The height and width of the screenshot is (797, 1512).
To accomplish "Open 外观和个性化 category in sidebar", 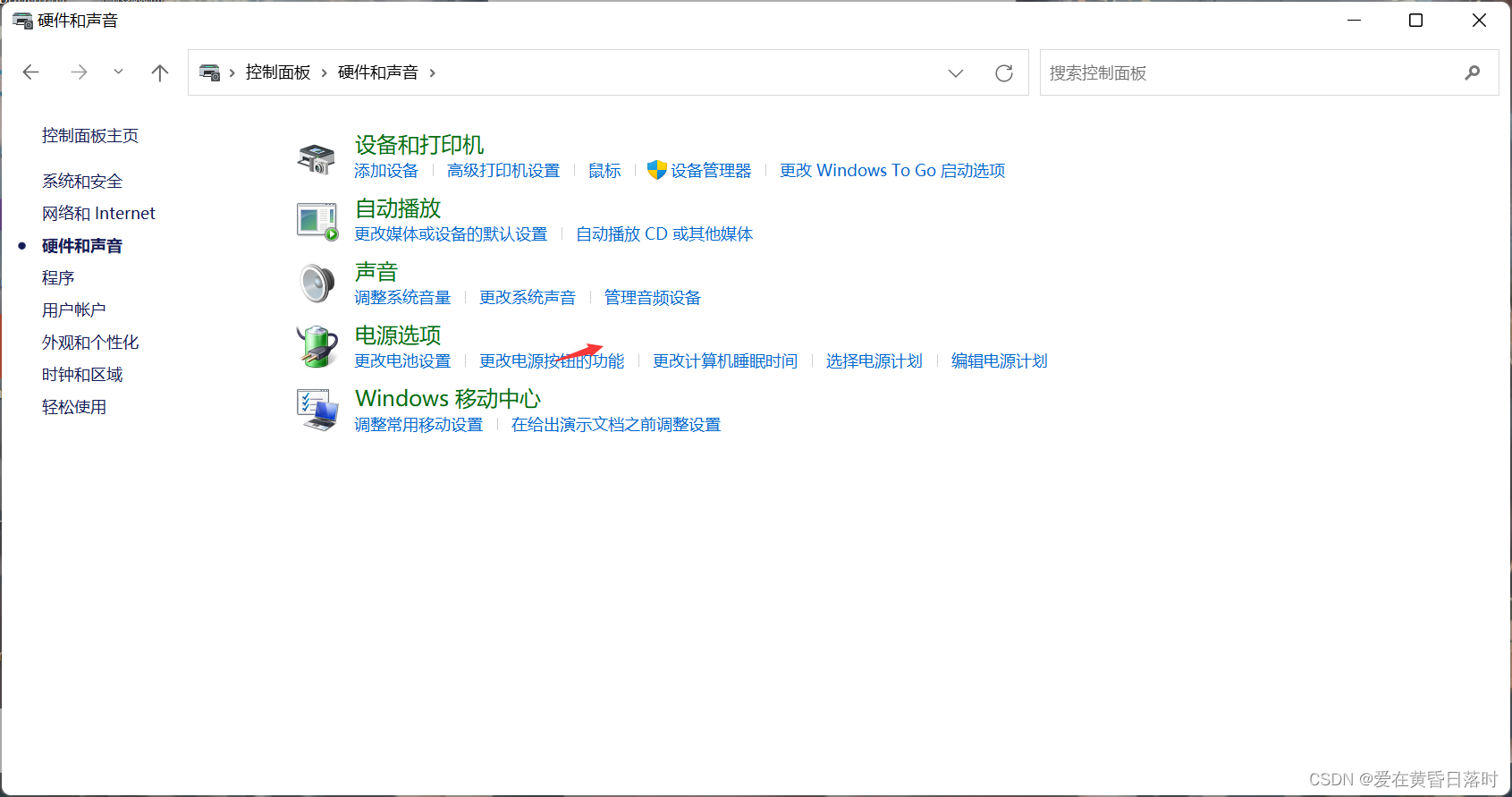I will coord(90,343).
